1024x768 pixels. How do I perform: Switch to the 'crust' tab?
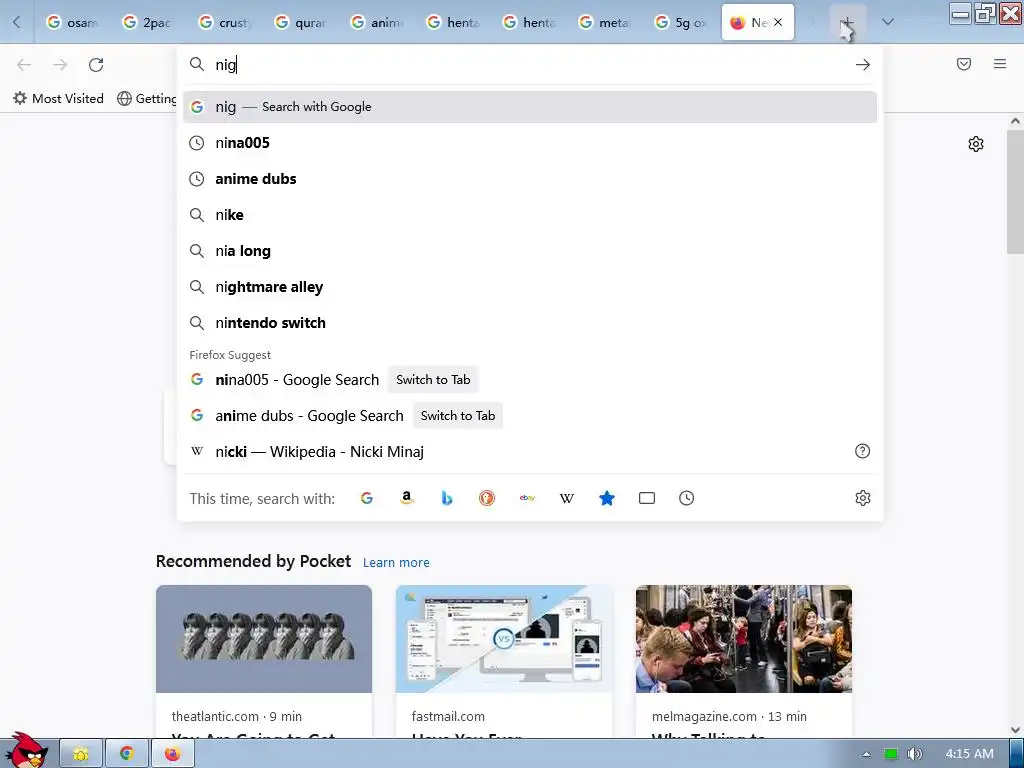[224, 22]
